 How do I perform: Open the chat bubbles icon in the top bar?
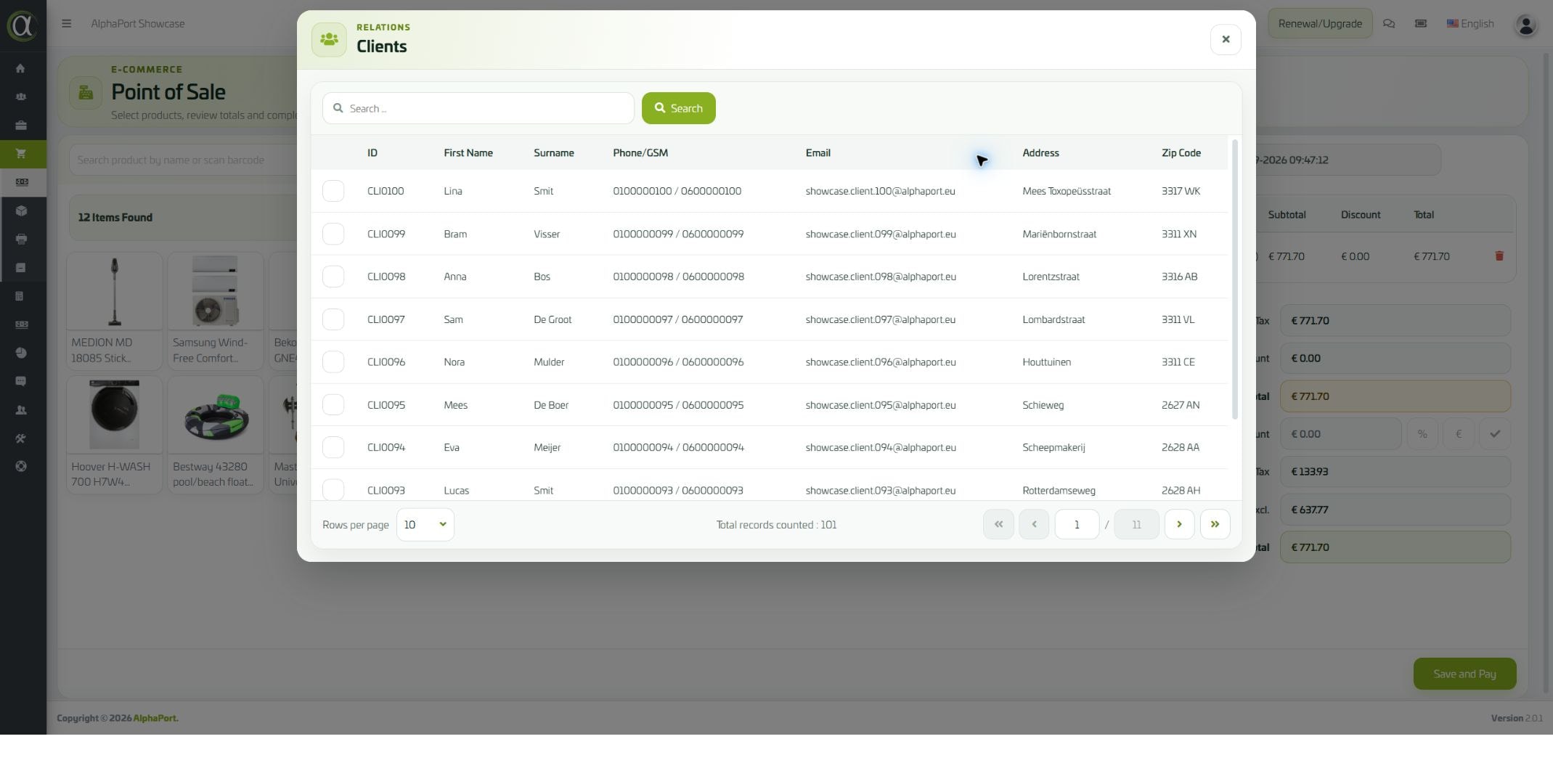point(1389,23)
